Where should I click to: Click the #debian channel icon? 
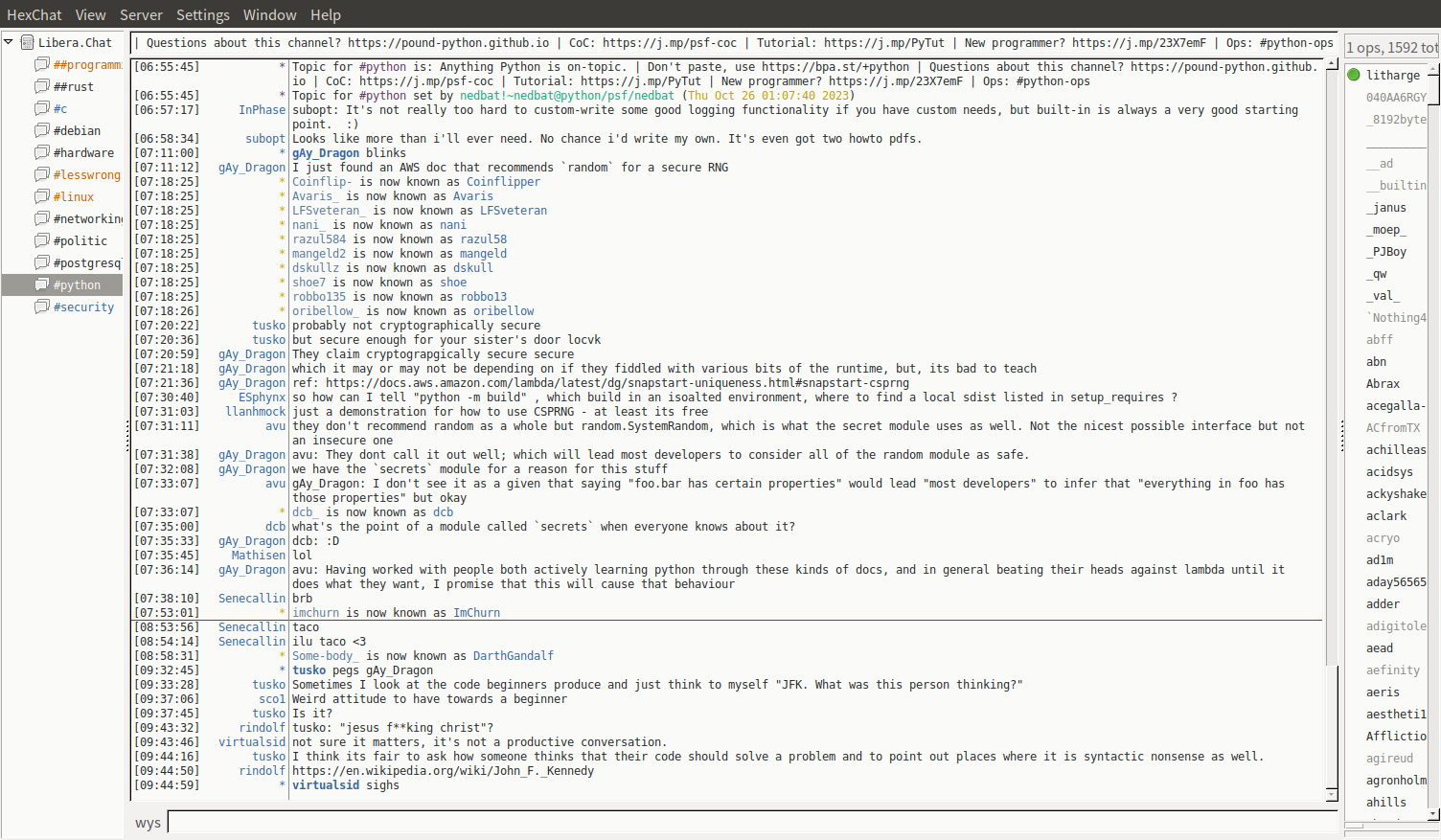click(x=42, y=130)
